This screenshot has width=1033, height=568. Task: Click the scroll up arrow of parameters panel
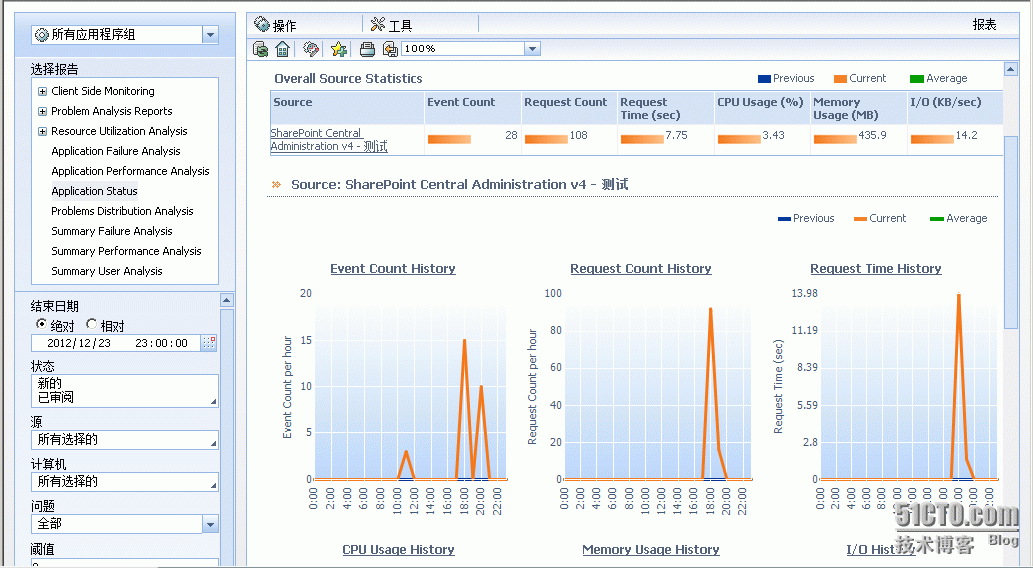tap(227, 300)
